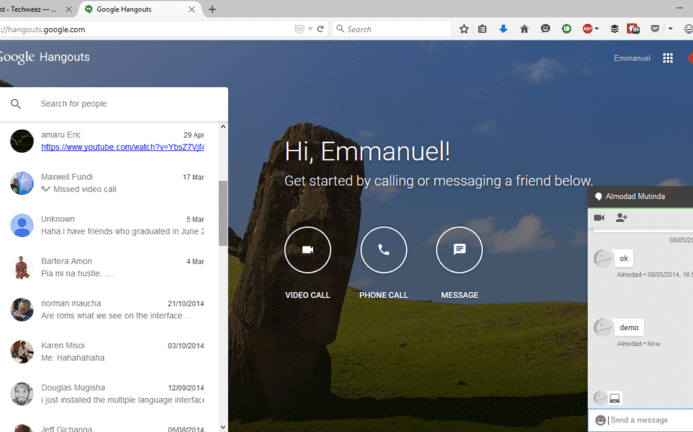Image resolution: width=693 pixels, height=432 pixels.
Task: Click the laptop device indicator in chat
Action: 614,398
